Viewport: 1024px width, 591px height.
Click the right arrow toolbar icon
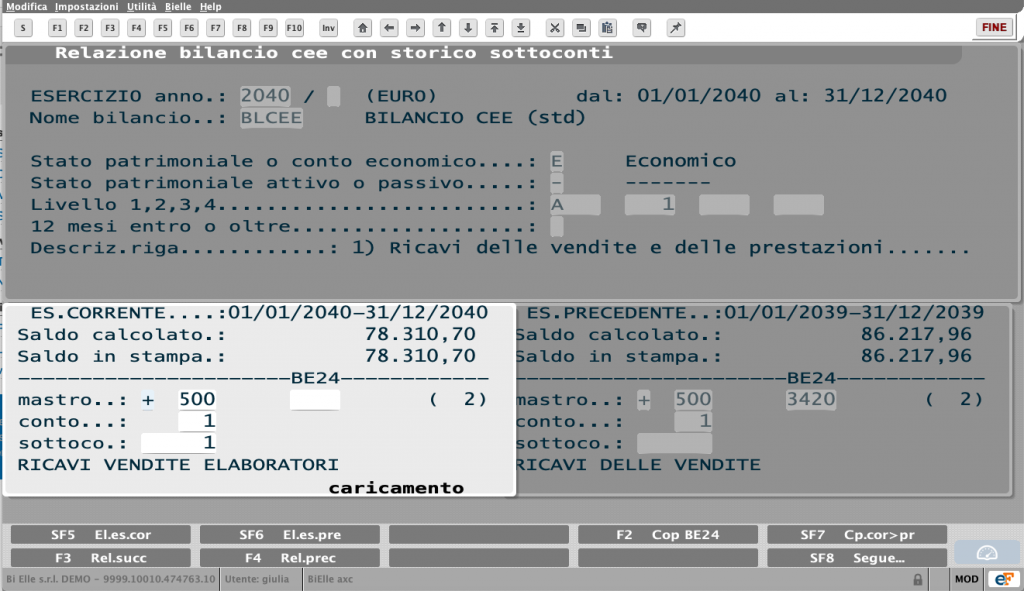[415, 28]
